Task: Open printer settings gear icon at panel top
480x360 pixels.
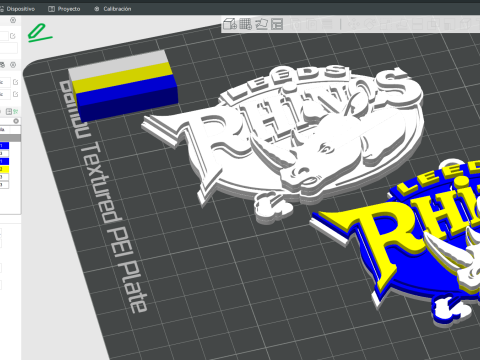Action: 13,20
